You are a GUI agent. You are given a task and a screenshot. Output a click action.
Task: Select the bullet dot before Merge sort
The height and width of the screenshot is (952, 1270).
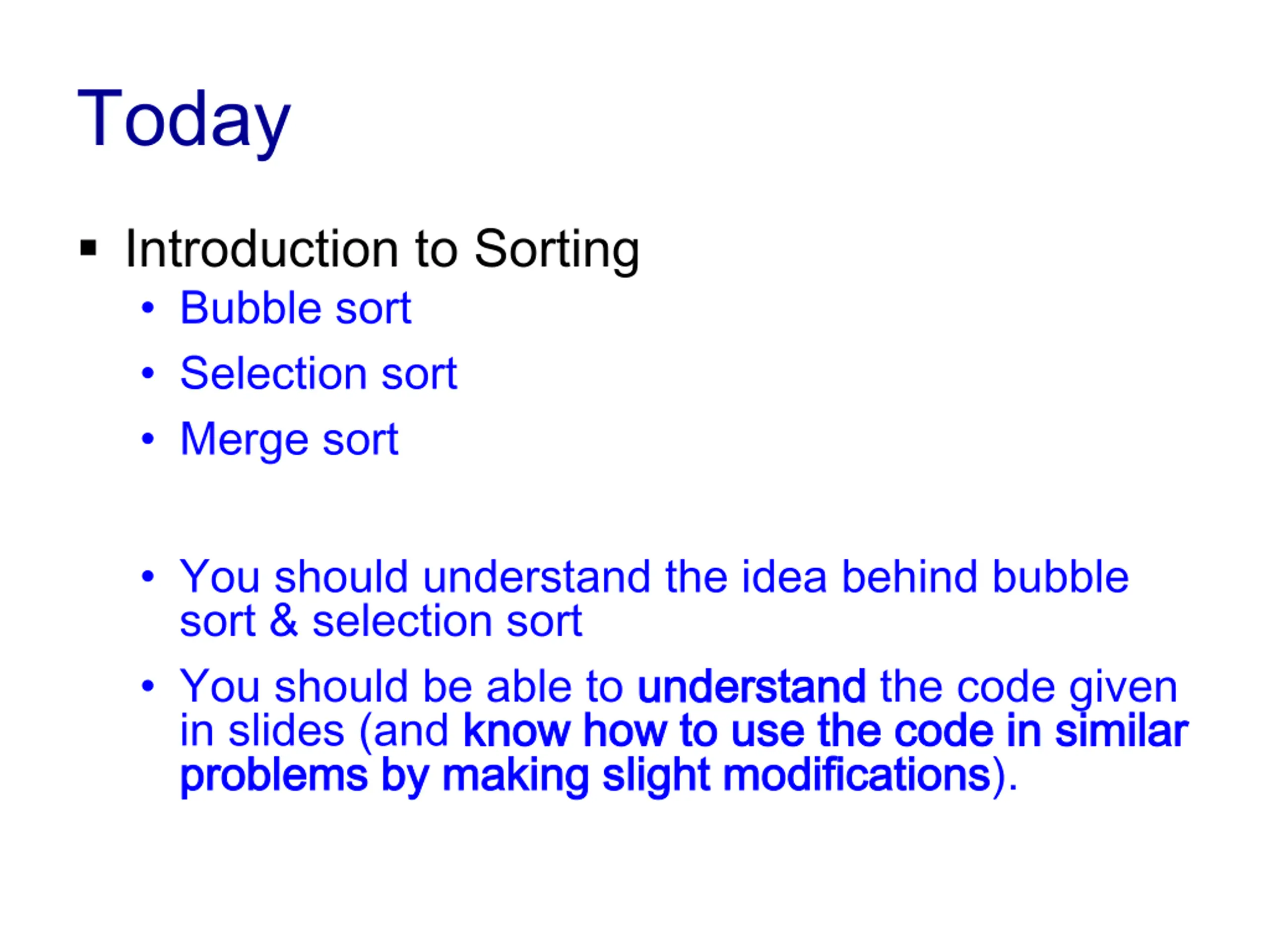click(x=148, y=439)
